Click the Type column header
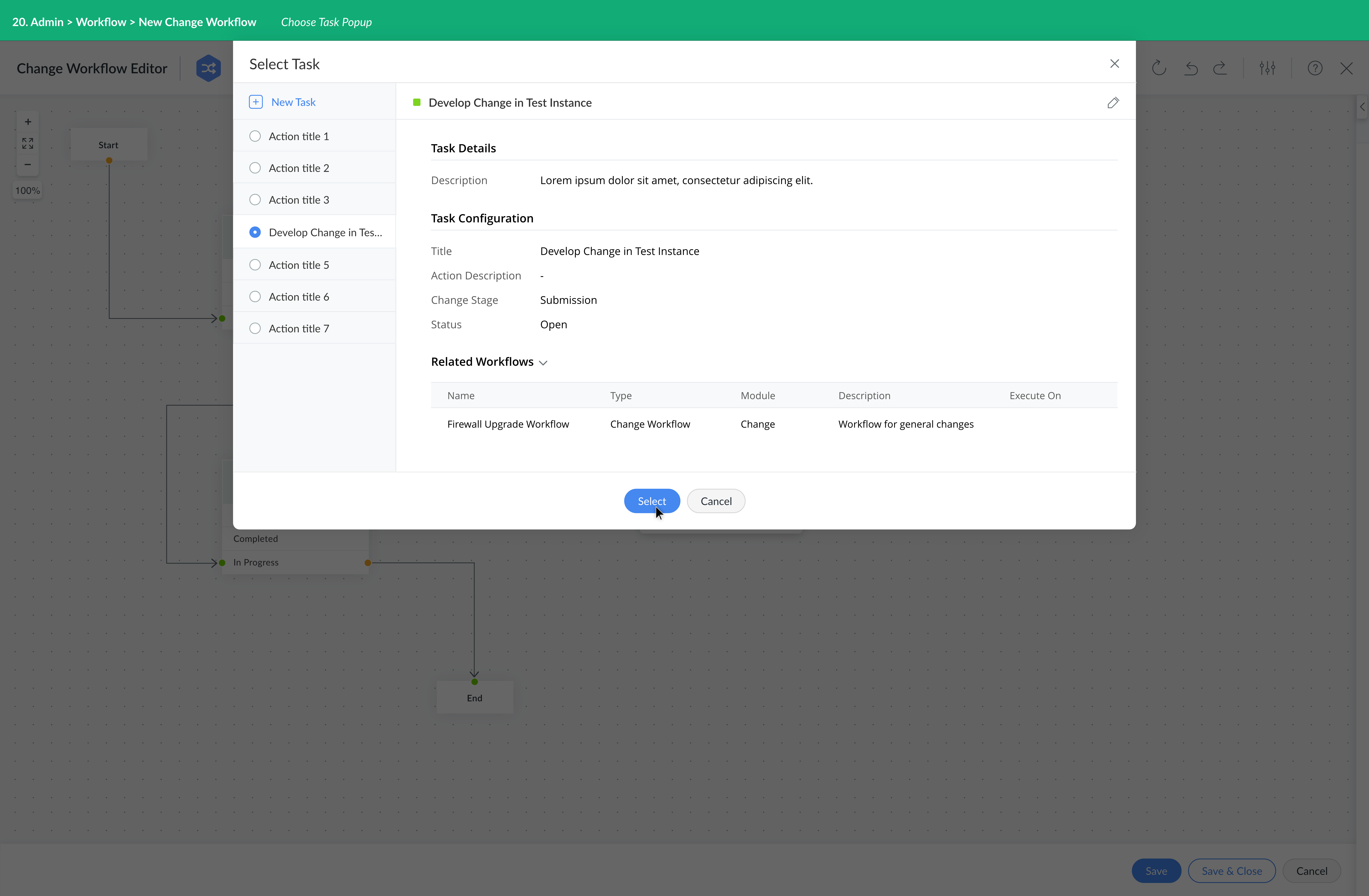The image size is (1369, 896). [x=621, y=396]
